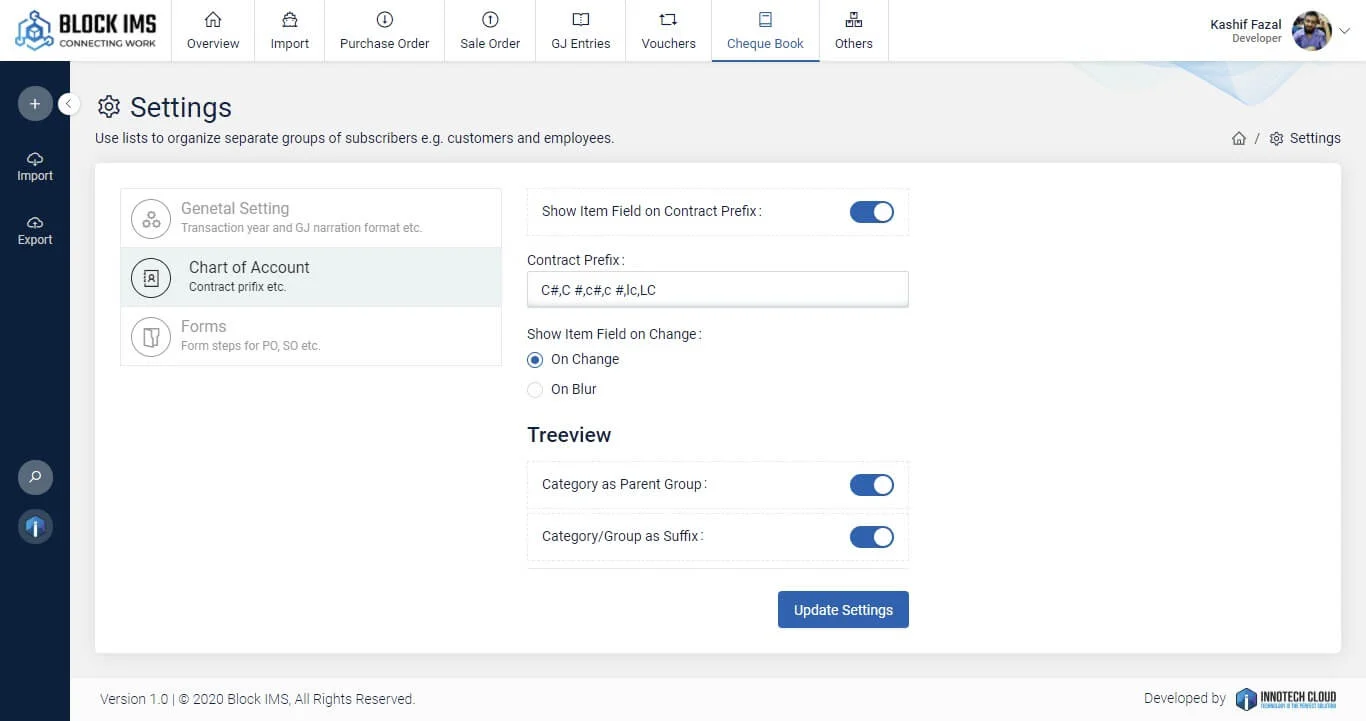Click the Contract Prefix text field
This screenshot has height=721, width=1366.
coord(717,290)
